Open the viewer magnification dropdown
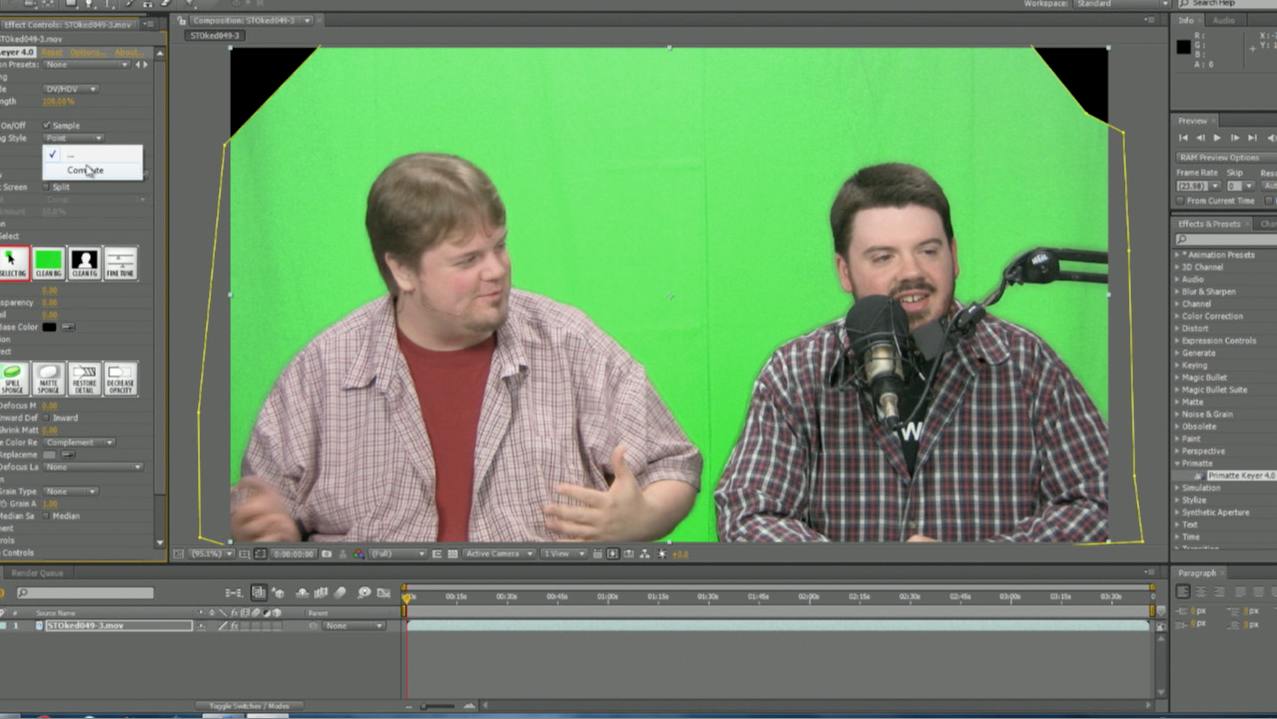The height and width of the screenshot is (719, 1277). tap(211, 553)
